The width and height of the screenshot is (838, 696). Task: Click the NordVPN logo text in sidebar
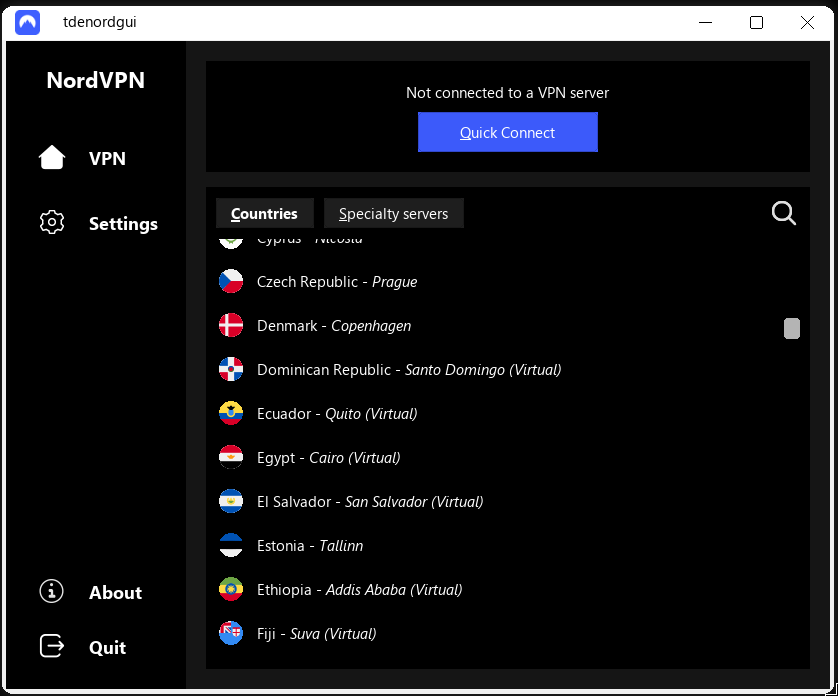(x=96, y=80)
